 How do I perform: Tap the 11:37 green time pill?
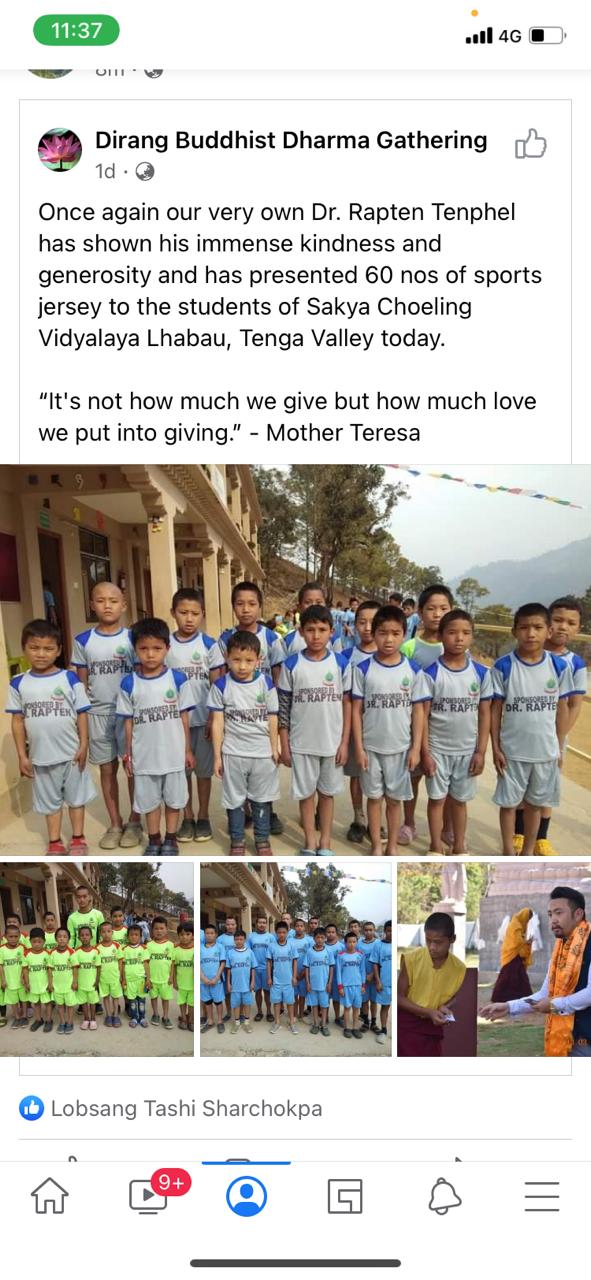point(76,31)
